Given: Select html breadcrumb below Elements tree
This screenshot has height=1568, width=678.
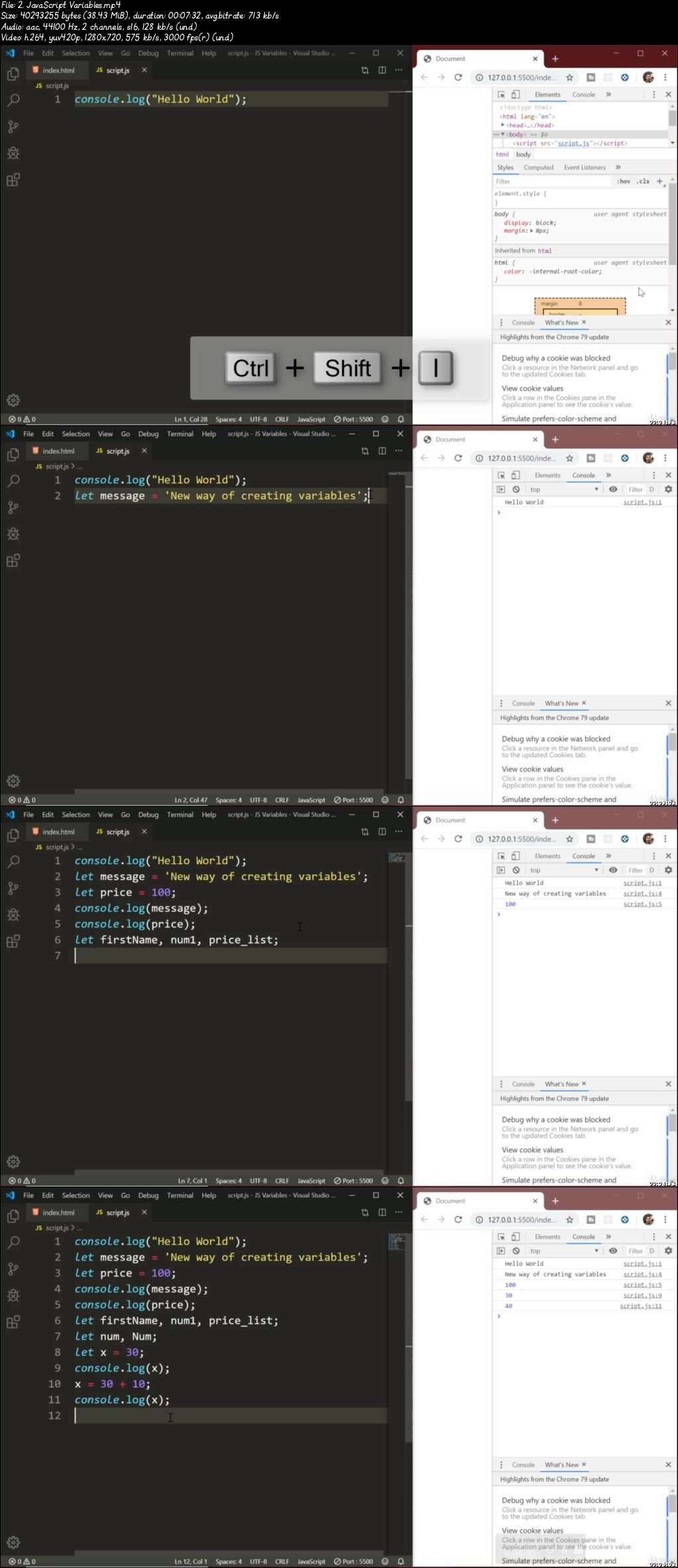Looking at the screenshot, I should [503, 154].
